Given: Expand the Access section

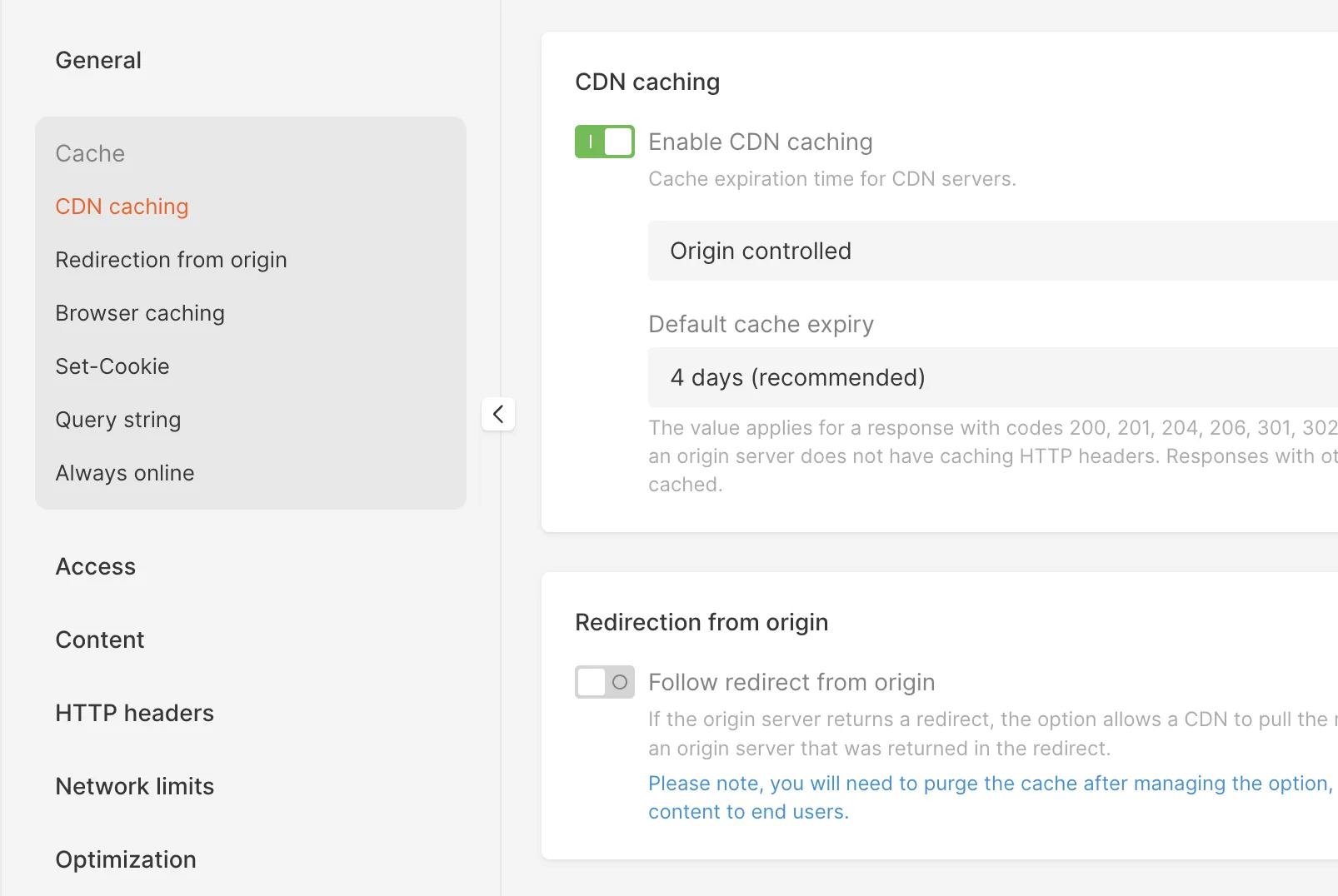Looking at the screenshot, I should click(x=96, y=566).
